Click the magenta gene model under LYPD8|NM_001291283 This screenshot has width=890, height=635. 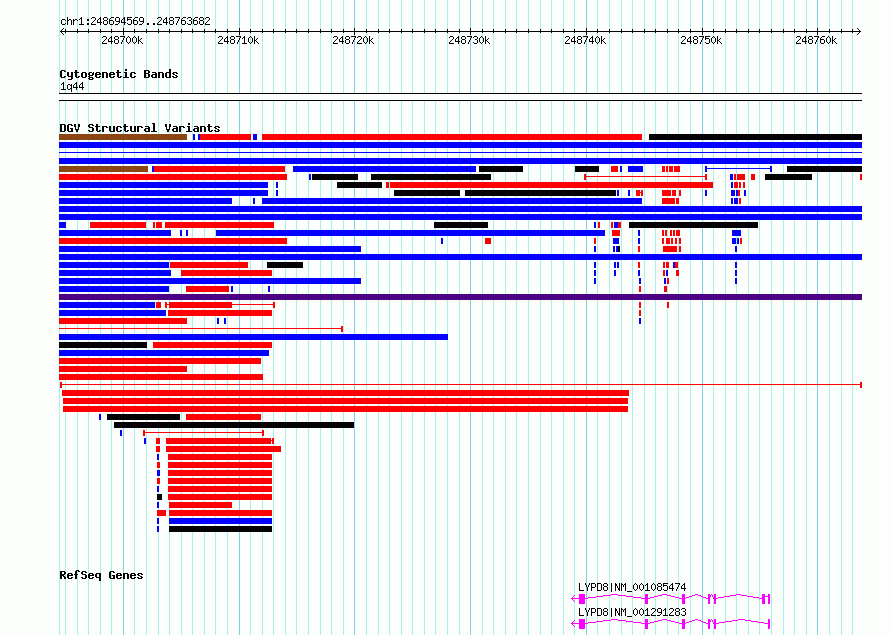tap(670, 624)
